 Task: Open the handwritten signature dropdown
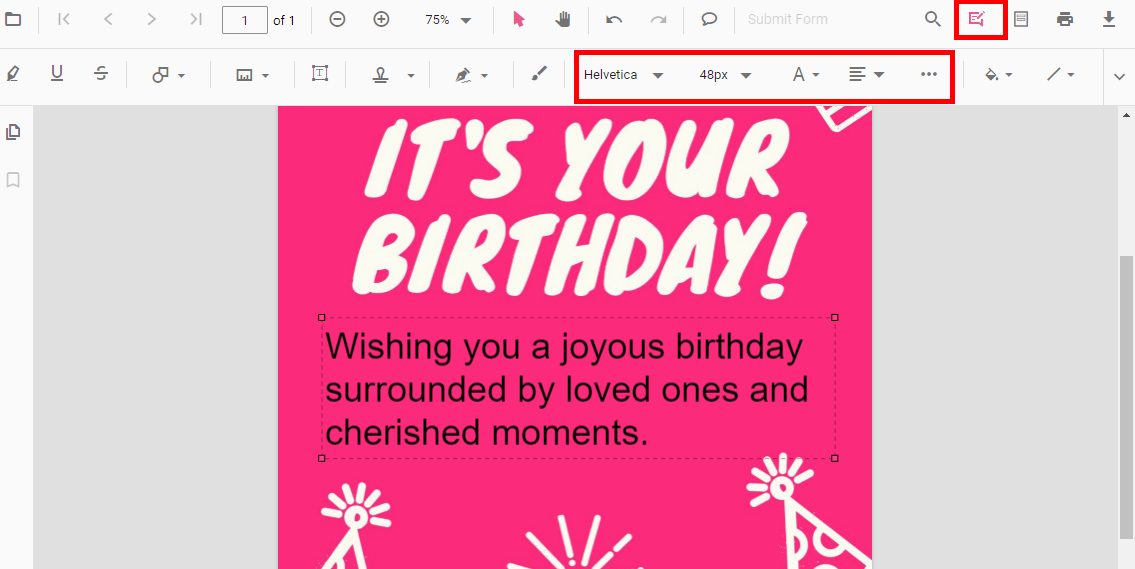coord(471,75)
